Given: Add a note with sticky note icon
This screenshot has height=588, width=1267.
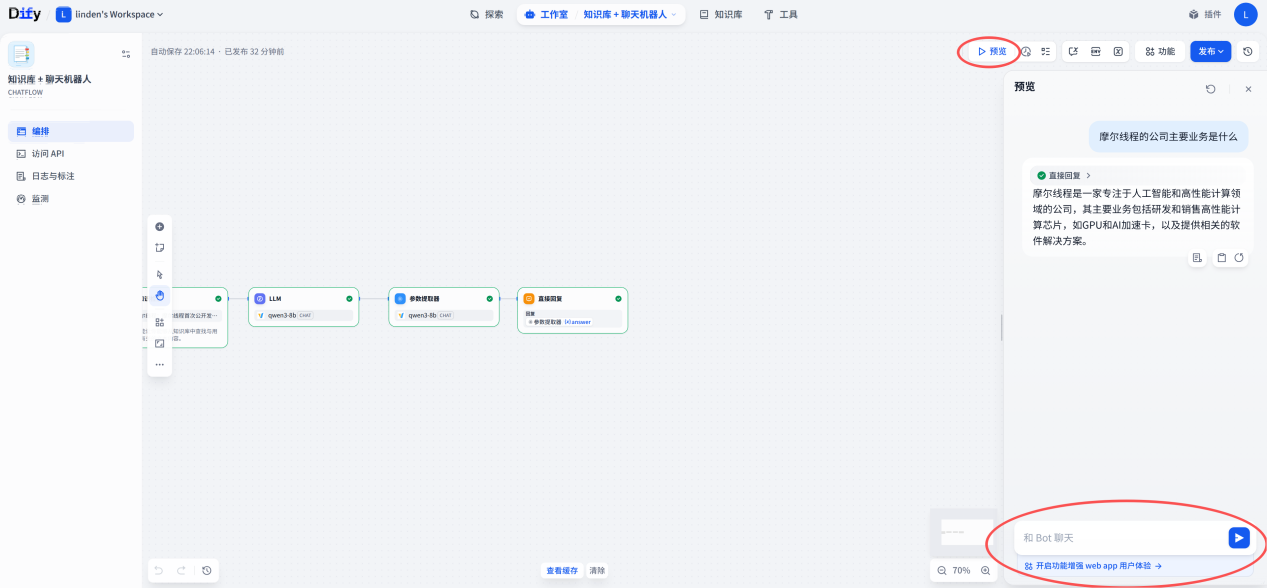Looking at the screenshot, I should [x=159, y=248].
